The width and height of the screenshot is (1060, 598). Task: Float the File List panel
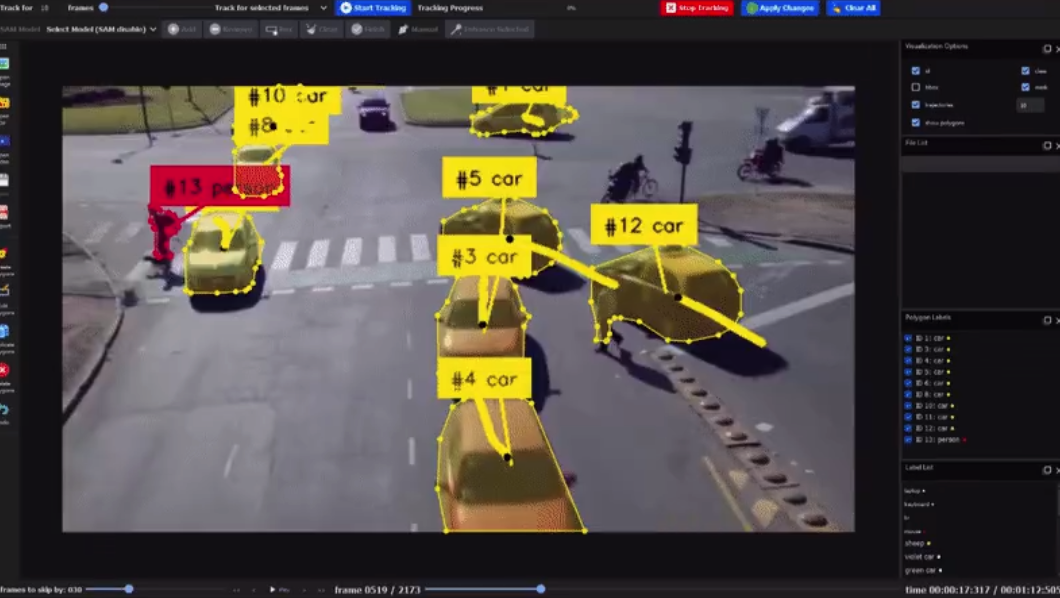click(x=1046, y=145)
